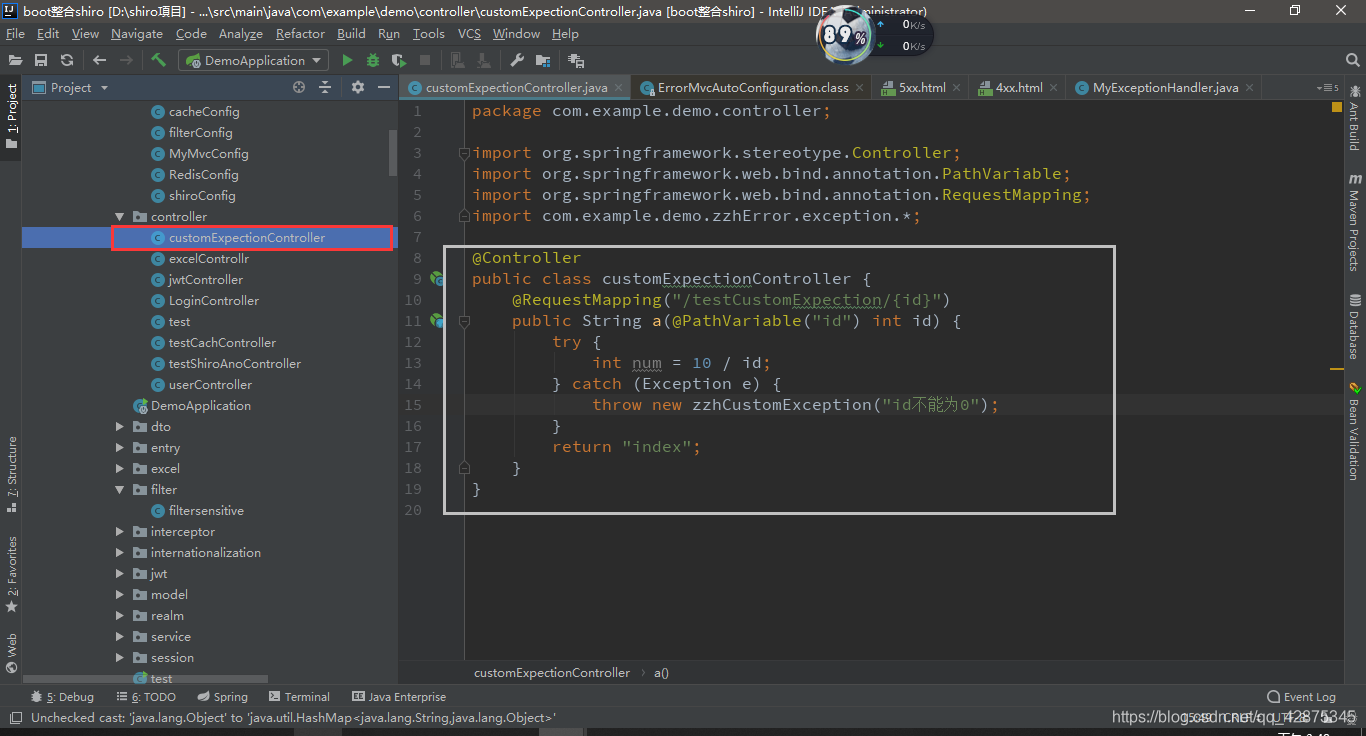
Task: Click the locate target crosshair icon
Action: tap(298, 87)
